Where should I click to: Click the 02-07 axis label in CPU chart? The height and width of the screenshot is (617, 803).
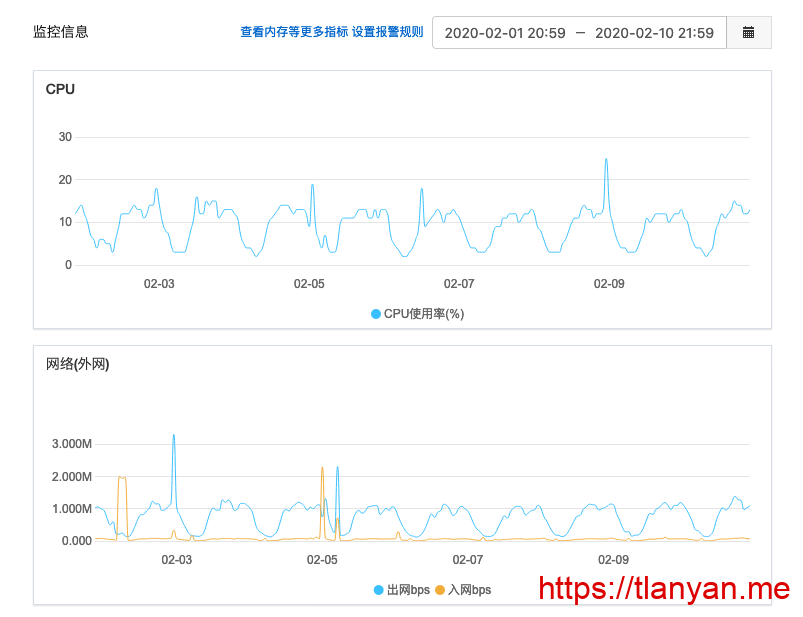tap(459, 284)
